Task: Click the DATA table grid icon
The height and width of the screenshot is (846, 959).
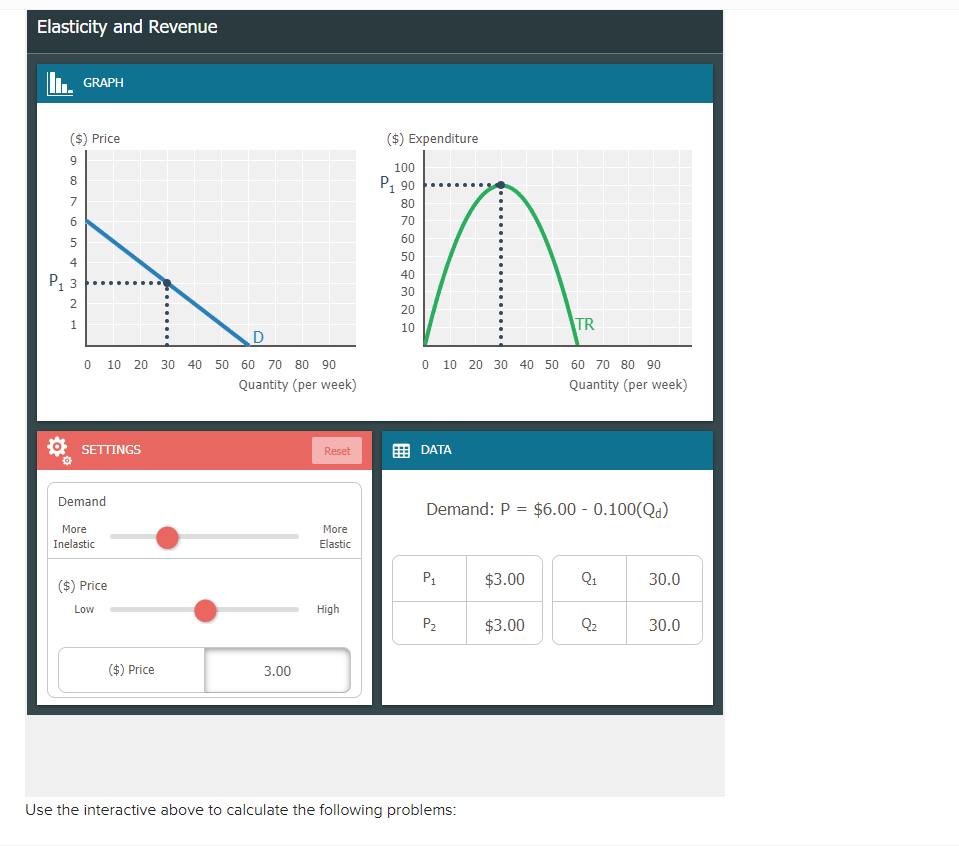Action: coord(401,451)
